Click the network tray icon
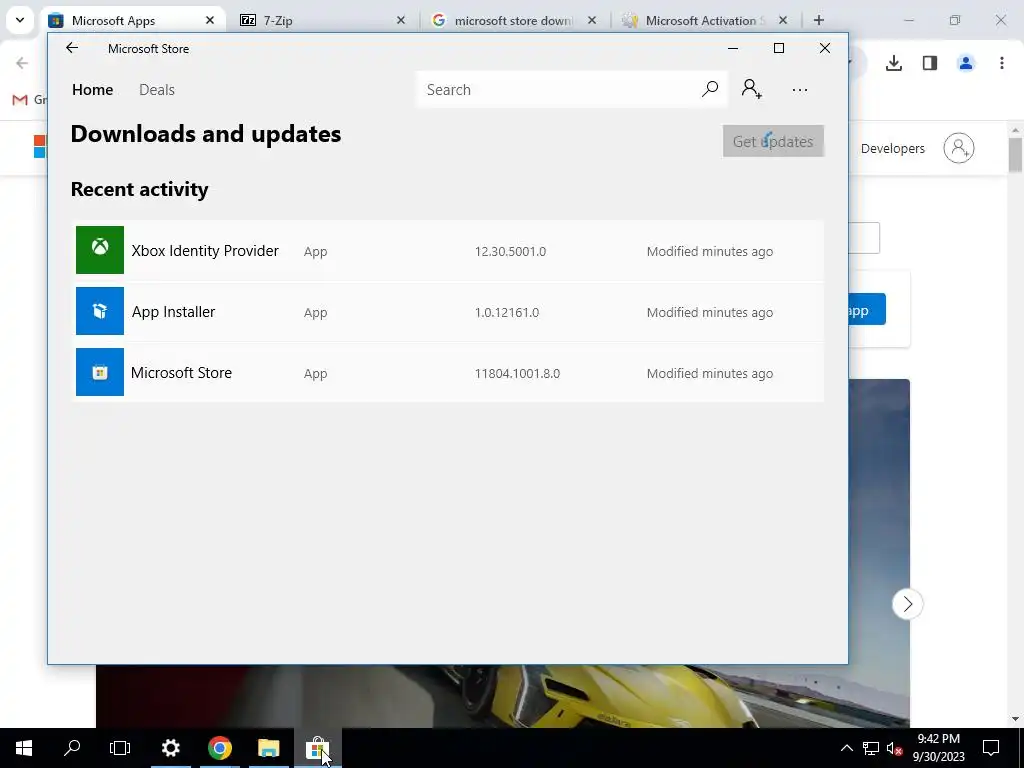1024x768 pixels. (x=871, y=748)
